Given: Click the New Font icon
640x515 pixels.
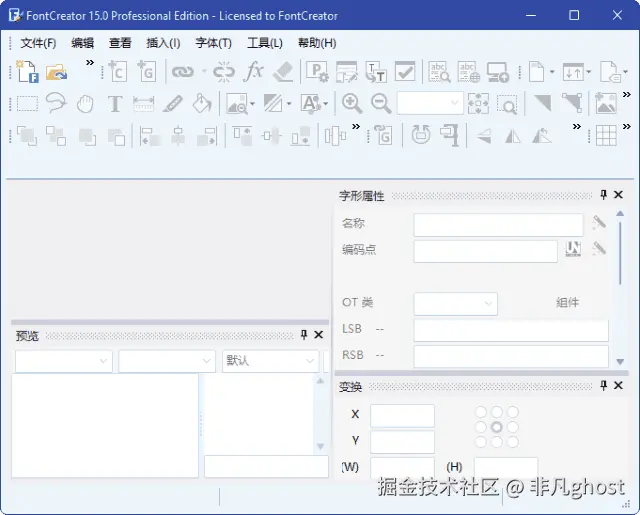Looking at the screenshot, I should (x=27, y=72).
